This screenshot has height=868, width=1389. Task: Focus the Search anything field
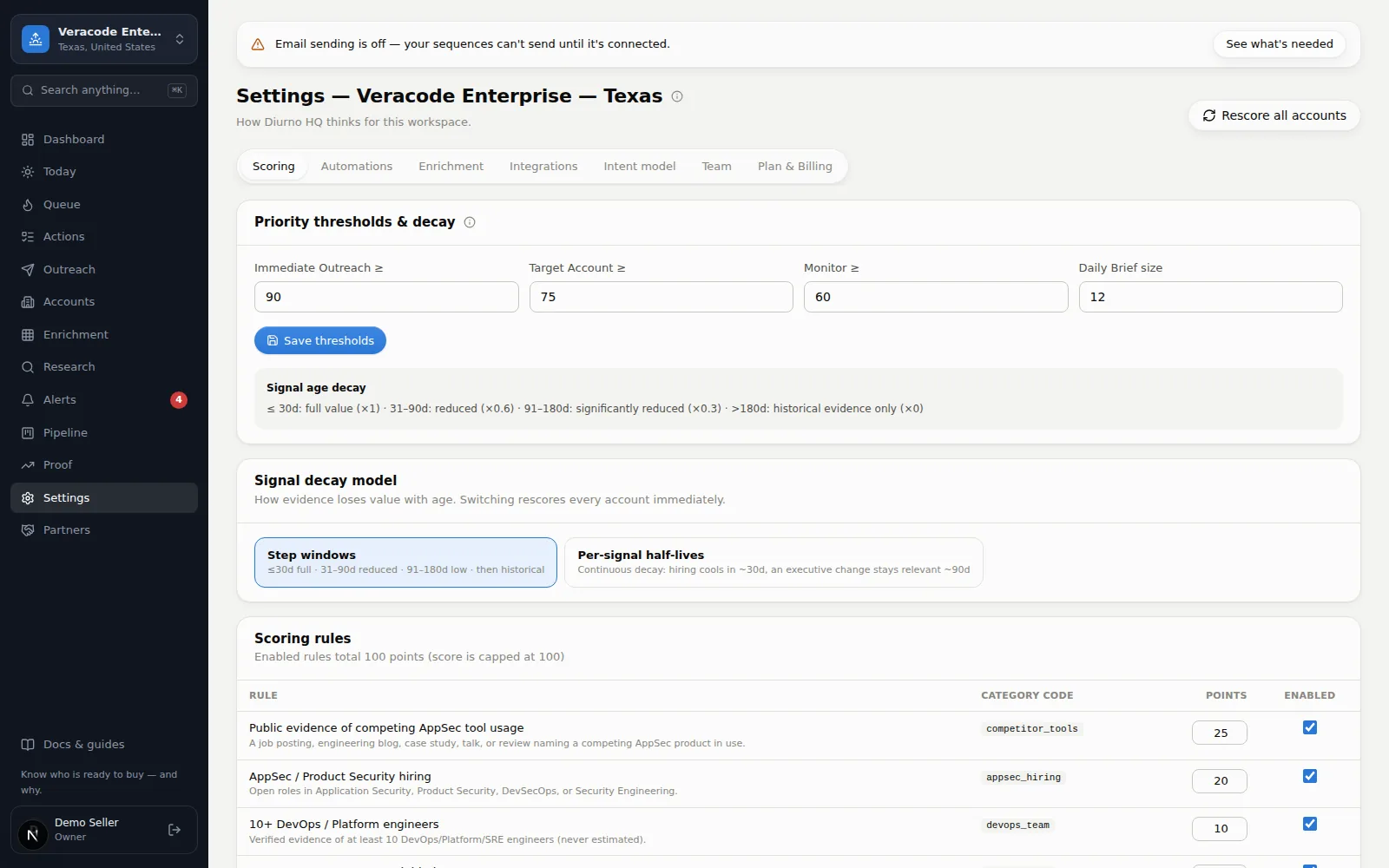click(x=104, y=90)
